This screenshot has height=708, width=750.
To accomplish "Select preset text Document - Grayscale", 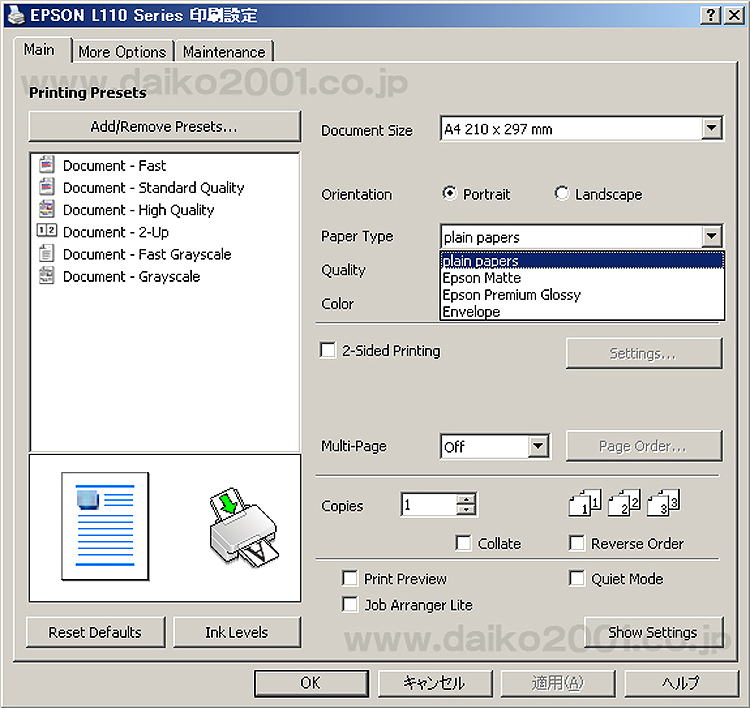I will (x=132, y=276).
